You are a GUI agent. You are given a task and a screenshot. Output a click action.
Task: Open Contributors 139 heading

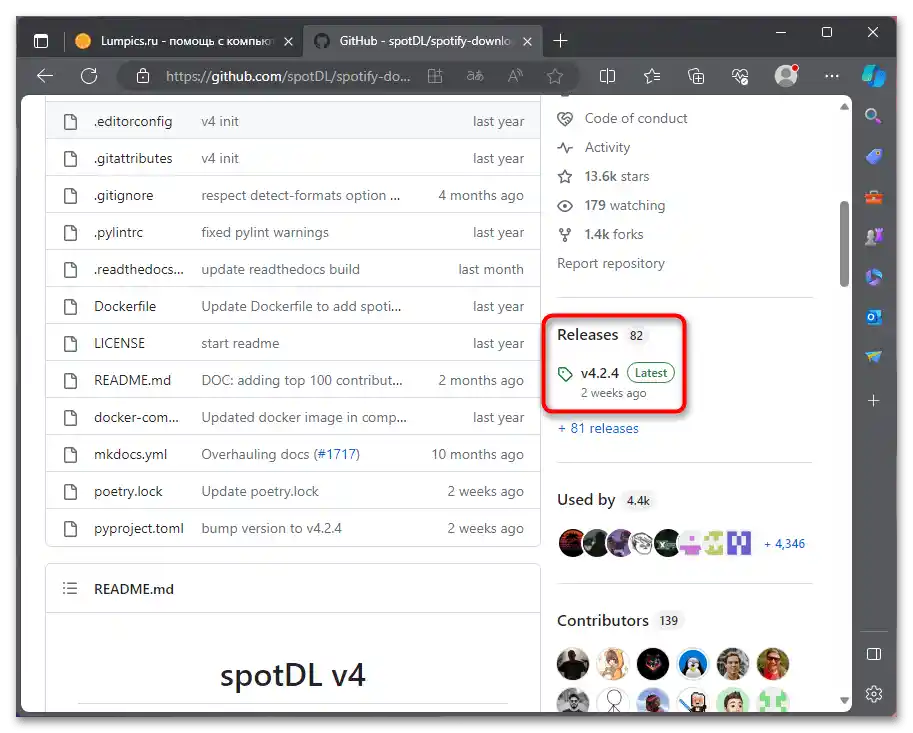point(618,621)
